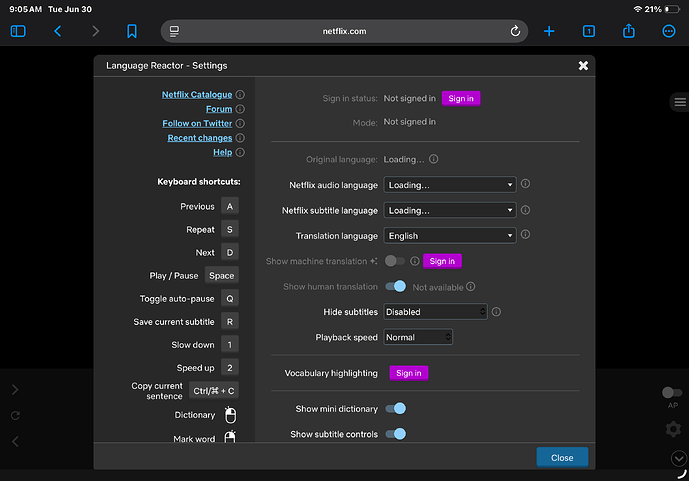689x481 pixels.
Task: Tap the Safari bookmarks icon
Action: tap(132, 31)
